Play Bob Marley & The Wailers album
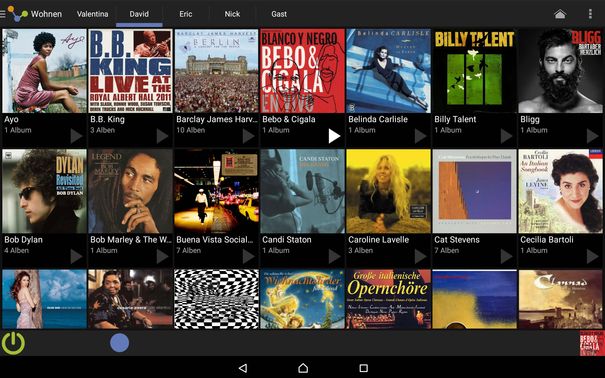 (162, 256)
